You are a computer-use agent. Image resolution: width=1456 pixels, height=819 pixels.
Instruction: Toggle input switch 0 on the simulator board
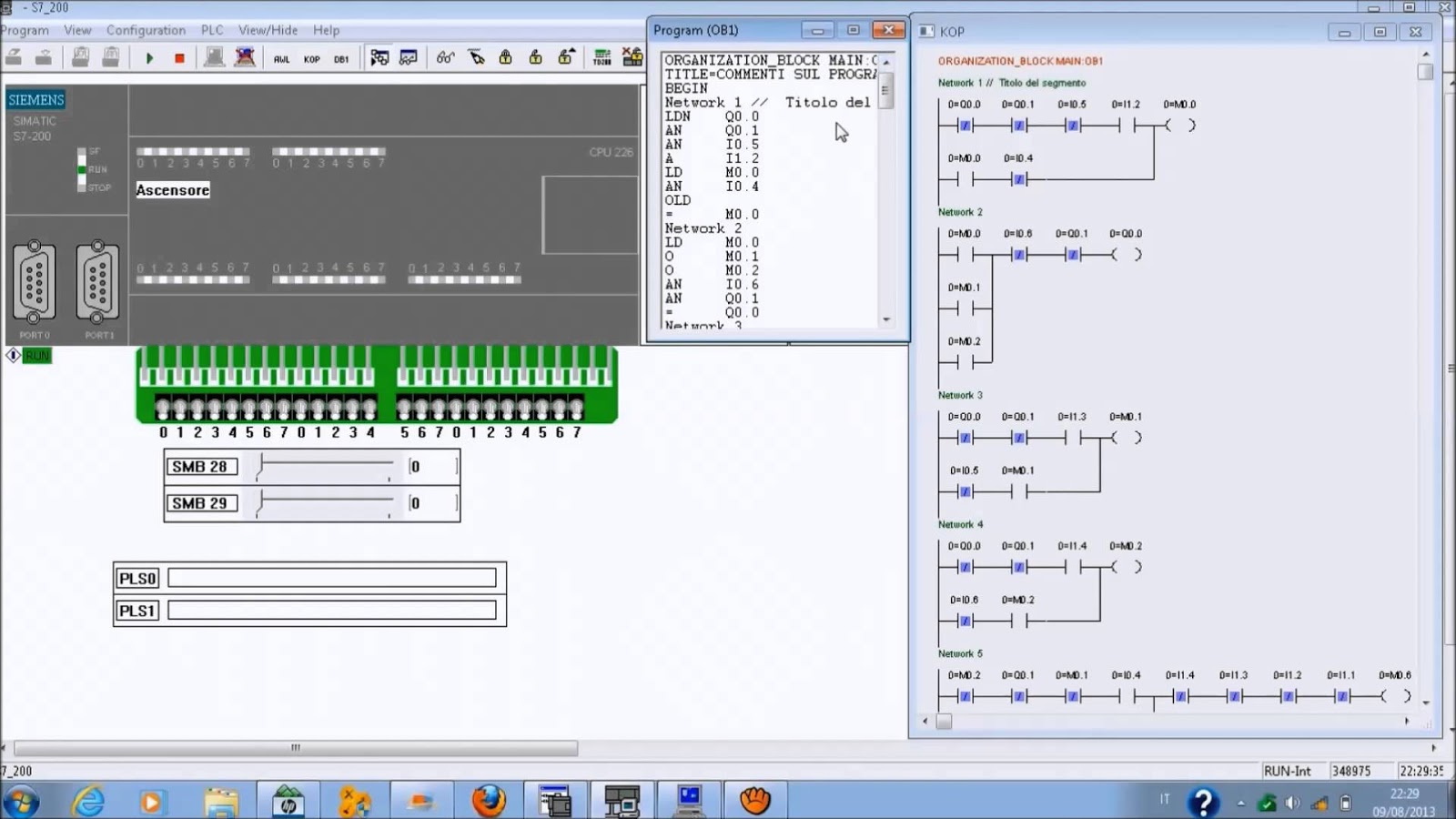(164, 407)
